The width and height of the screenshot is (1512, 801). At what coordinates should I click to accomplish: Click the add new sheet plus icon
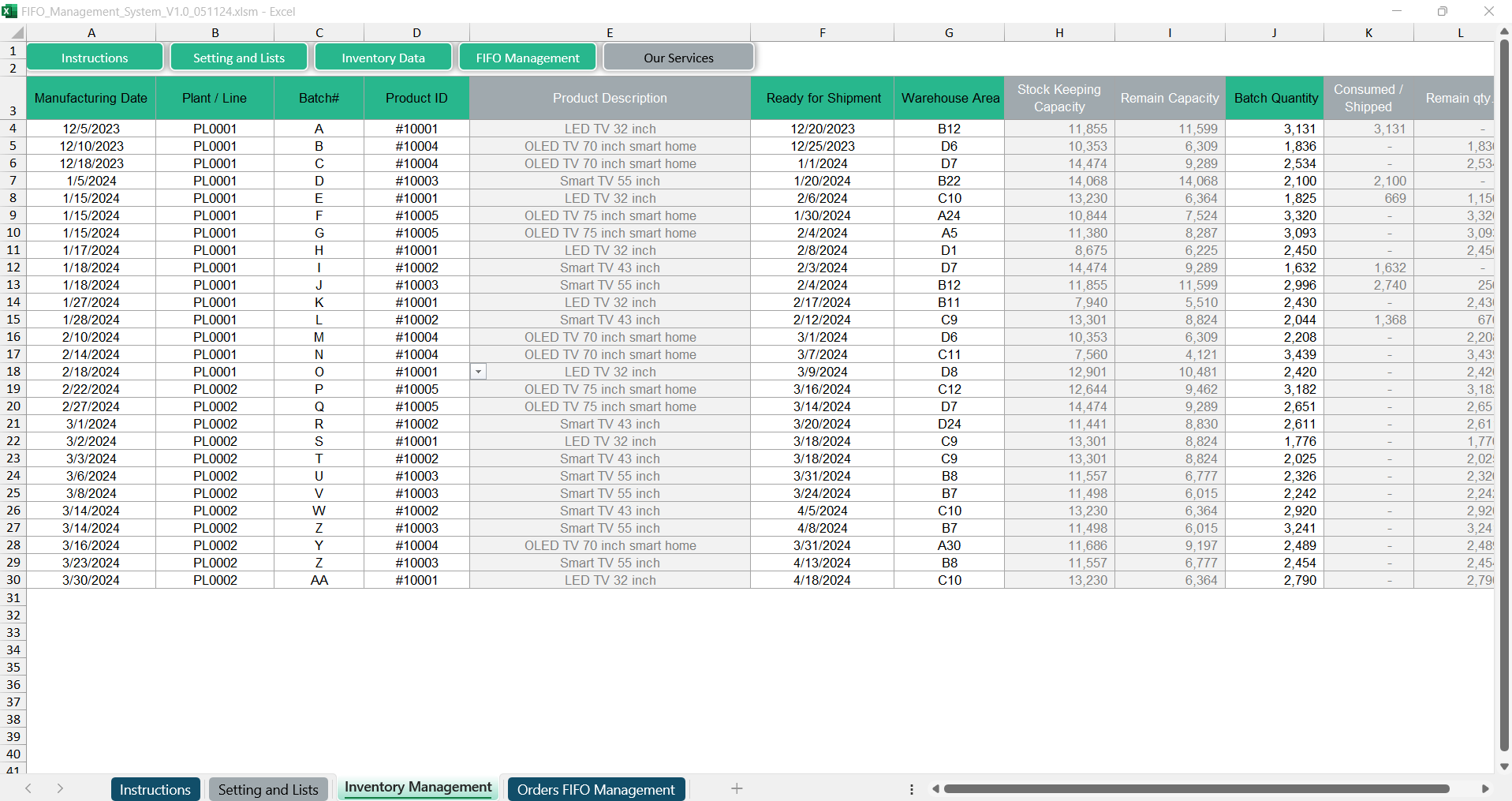click(736, 788)
